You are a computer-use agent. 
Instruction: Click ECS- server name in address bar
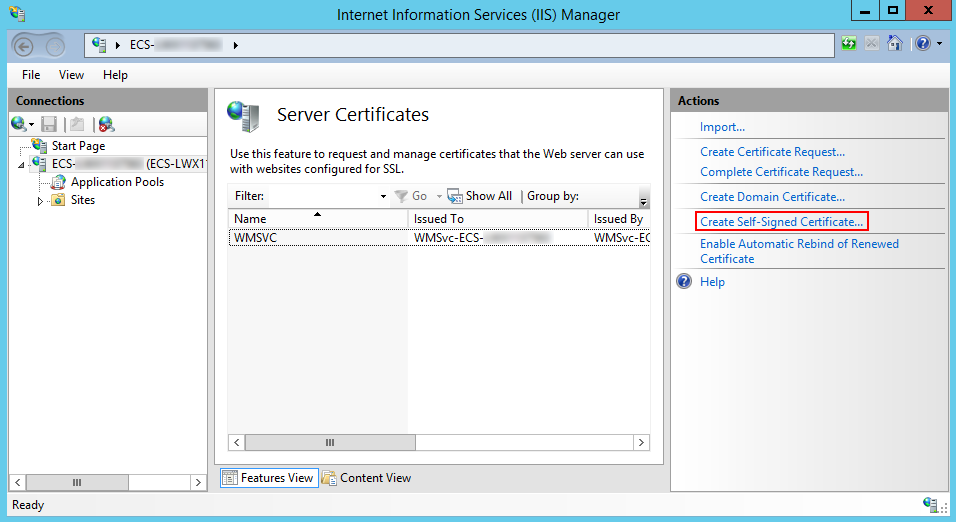pyautogui.click(x=176, y=45)
